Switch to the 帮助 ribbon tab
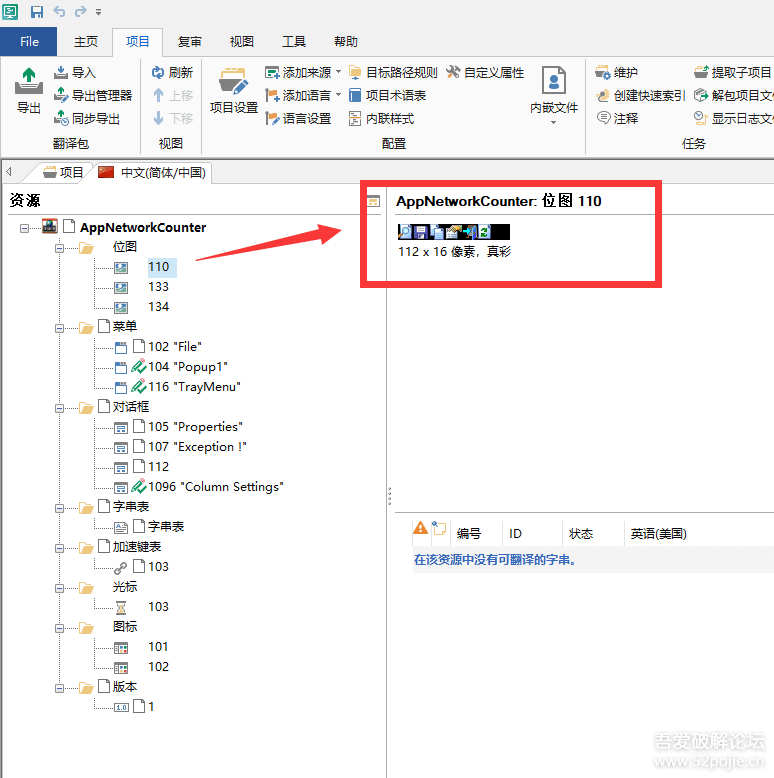Screen dimensions: 774x778 click(346, 42)
